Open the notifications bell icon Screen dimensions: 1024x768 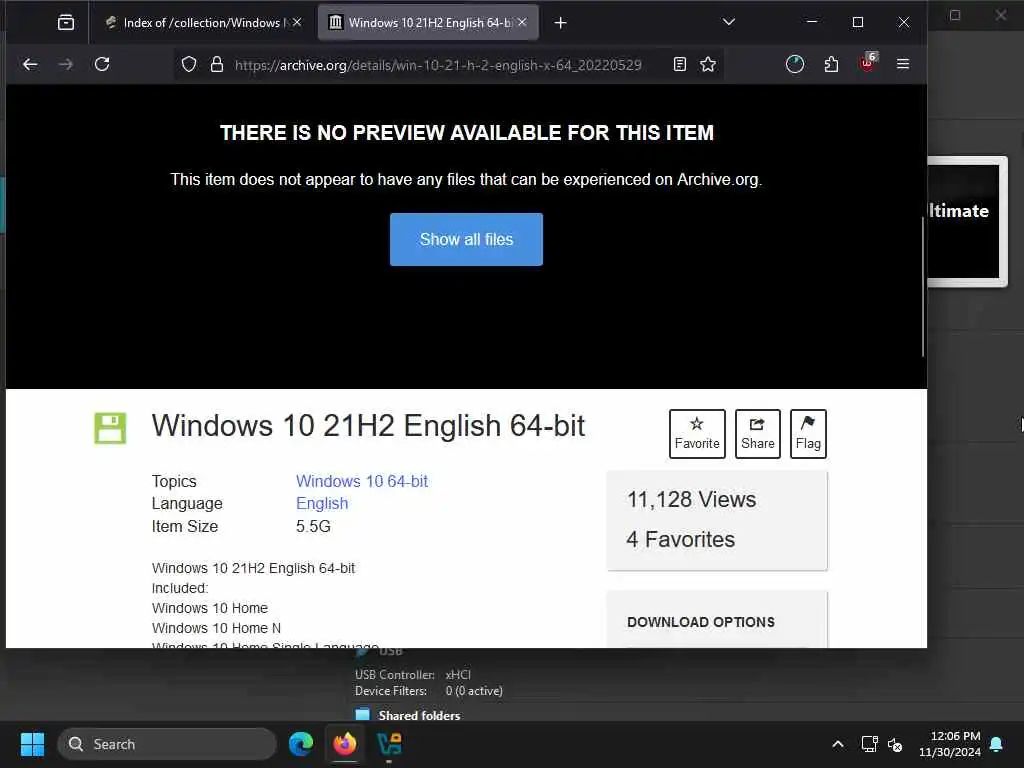pyautogui.click(x=997, y=744)
